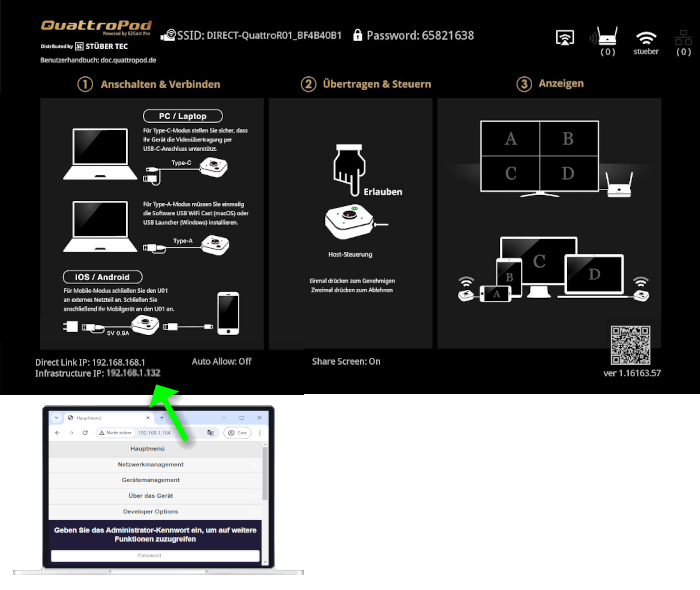Open the tab search chevron in the browser
The image size is (700, 590).
(56, 418)
